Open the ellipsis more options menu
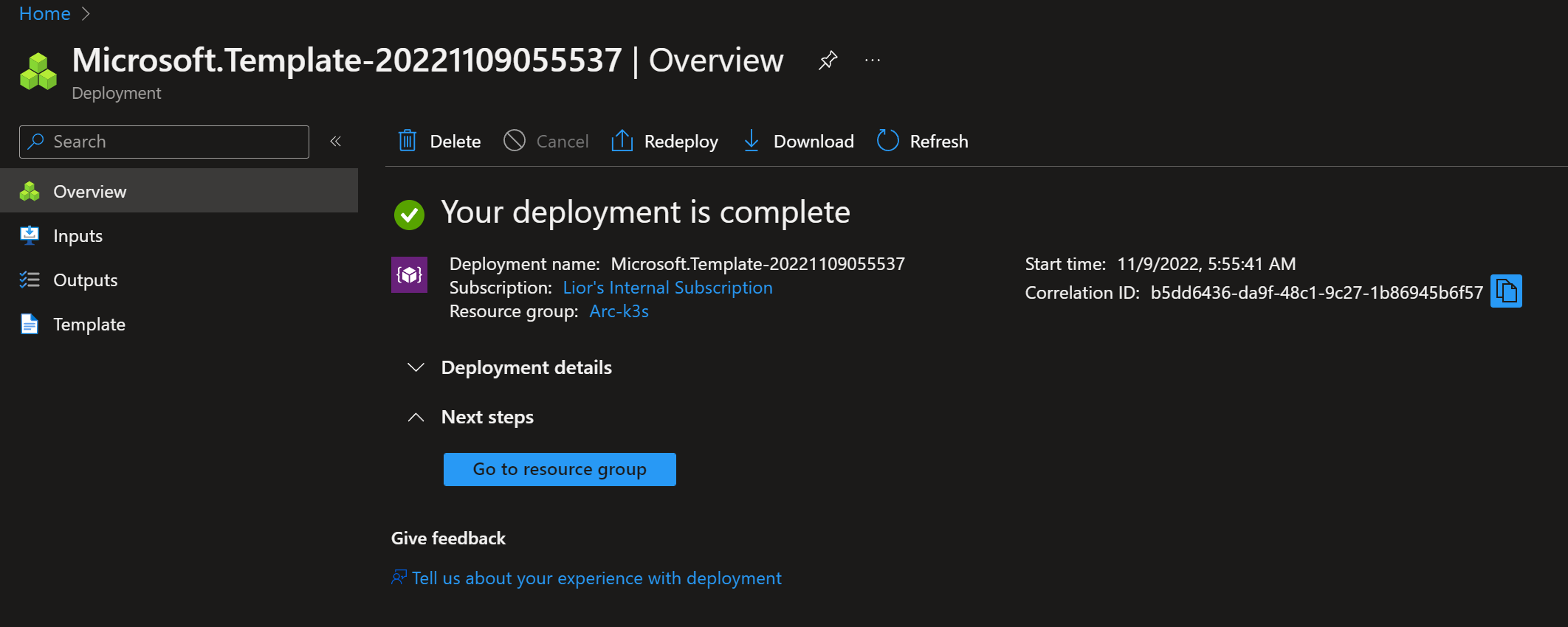The image size is (1568, 627). coord(873,60)
